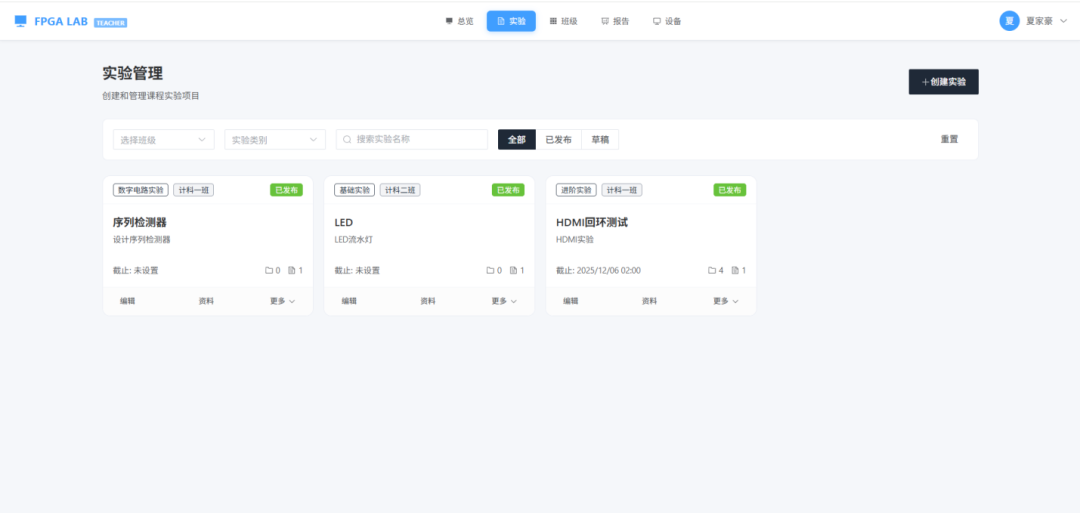Switch to the 设备 tab

(667, 21)
